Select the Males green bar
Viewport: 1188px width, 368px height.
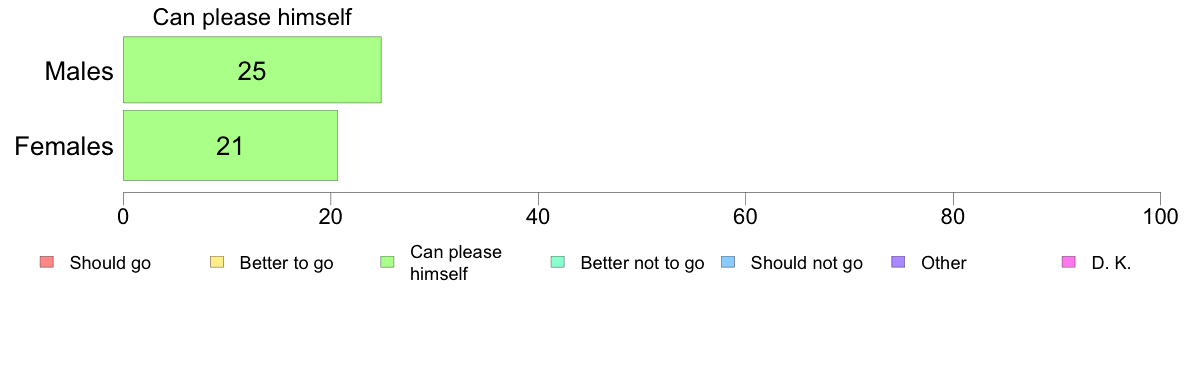[x=252, y=70]
